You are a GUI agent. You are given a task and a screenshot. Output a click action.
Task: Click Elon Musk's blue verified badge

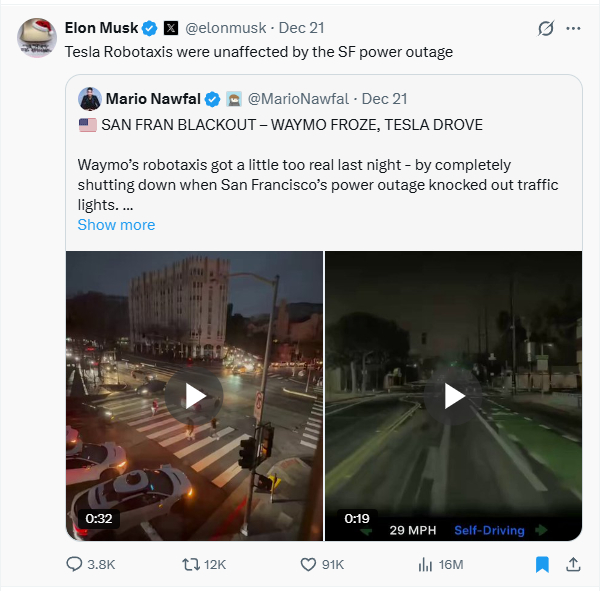click(x=150, y=28)
